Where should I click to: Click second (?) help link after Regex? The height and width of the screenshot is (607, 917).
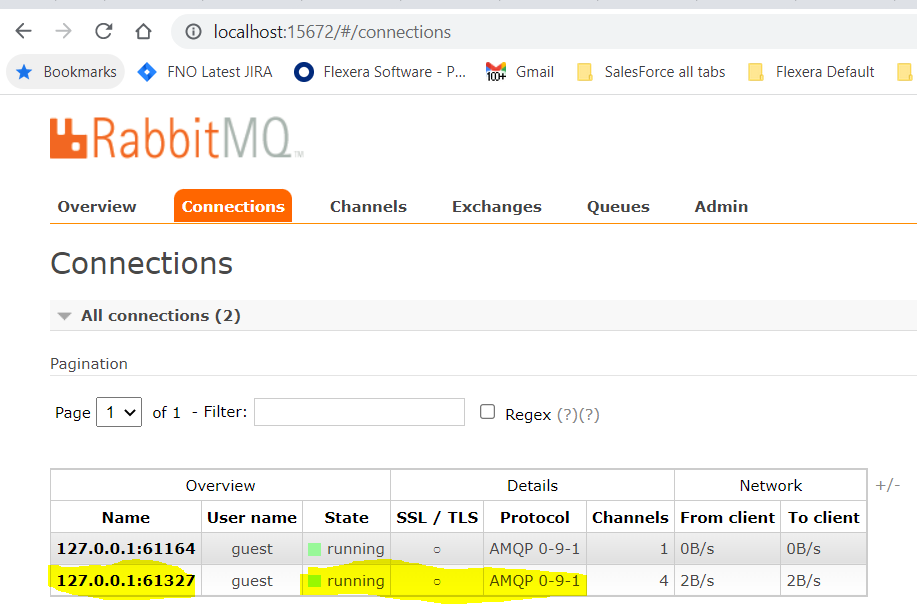(589, 415)
